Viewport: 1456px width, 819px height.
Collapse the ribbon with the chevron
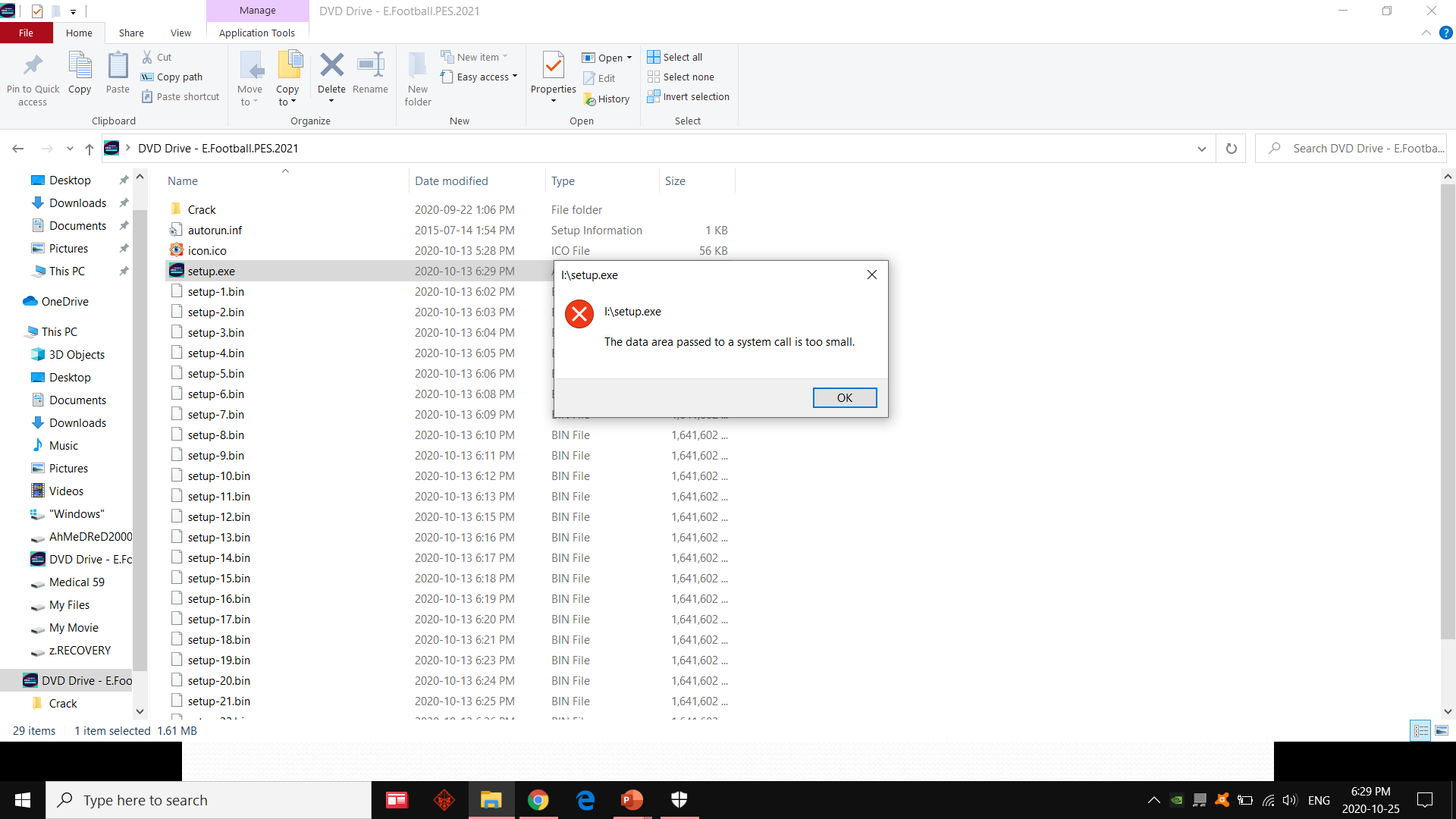tap(1426, 33)
